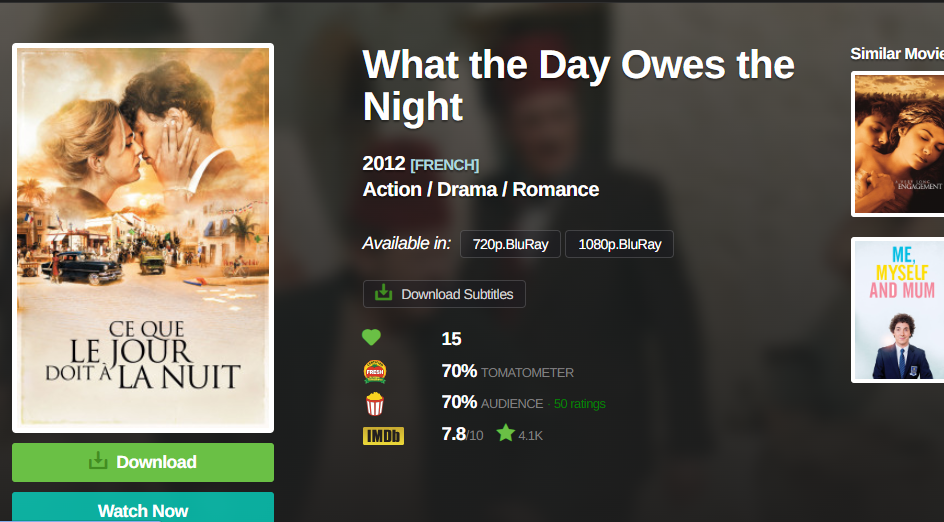Click the tray icon on green Download button
The width and height of the screenshot is (944, 522).
(98, 462)
